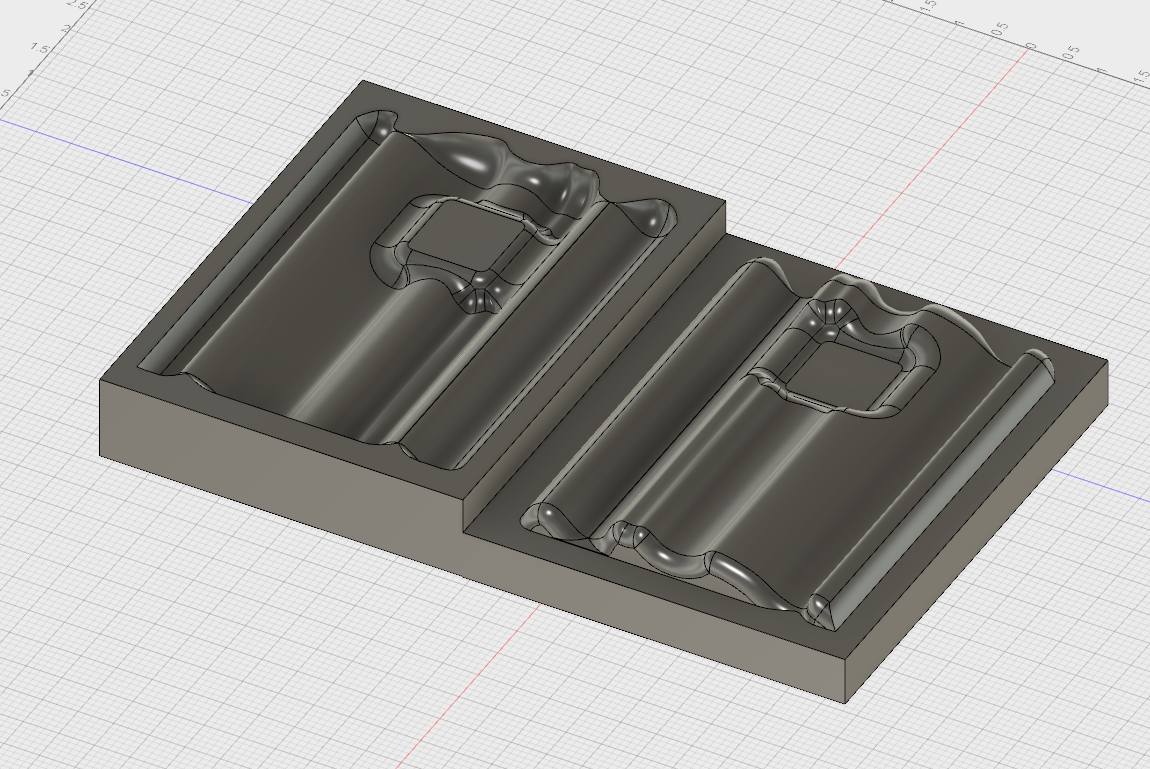Viewport: 1150px width, 769px height.
Task: Select the vertical step face between the two mold halves
Action: point(596,368)
